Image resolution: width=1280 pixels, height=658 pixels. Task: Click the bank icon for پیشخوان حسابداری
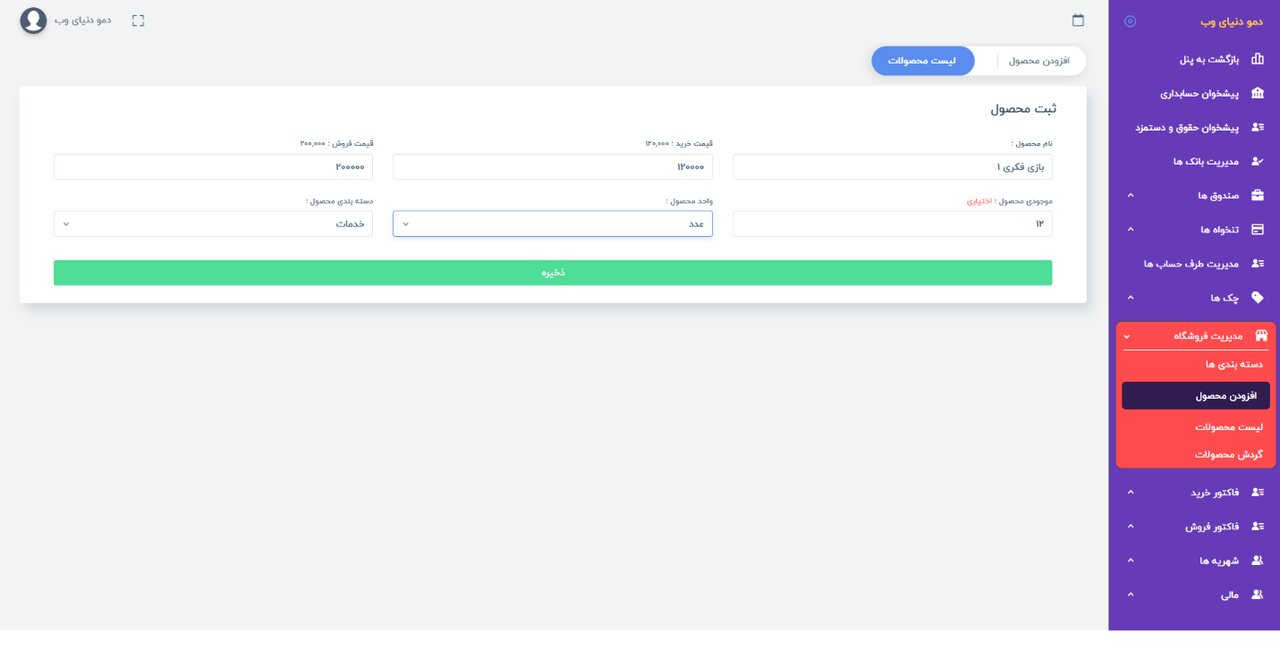click(x=1257, y=93)
